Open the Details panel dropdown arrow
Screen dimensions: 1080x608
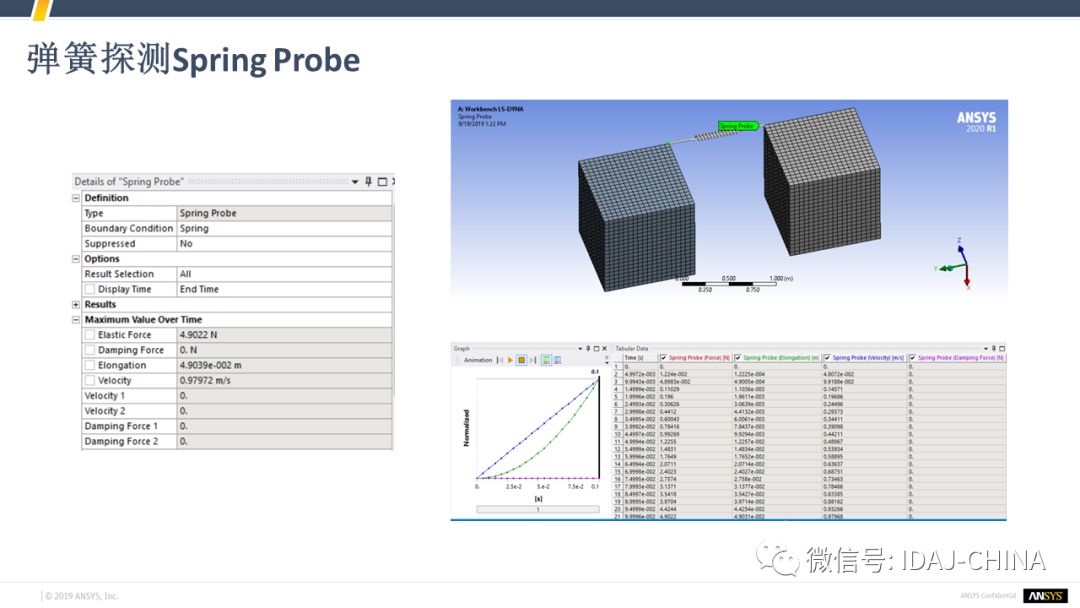354,182
